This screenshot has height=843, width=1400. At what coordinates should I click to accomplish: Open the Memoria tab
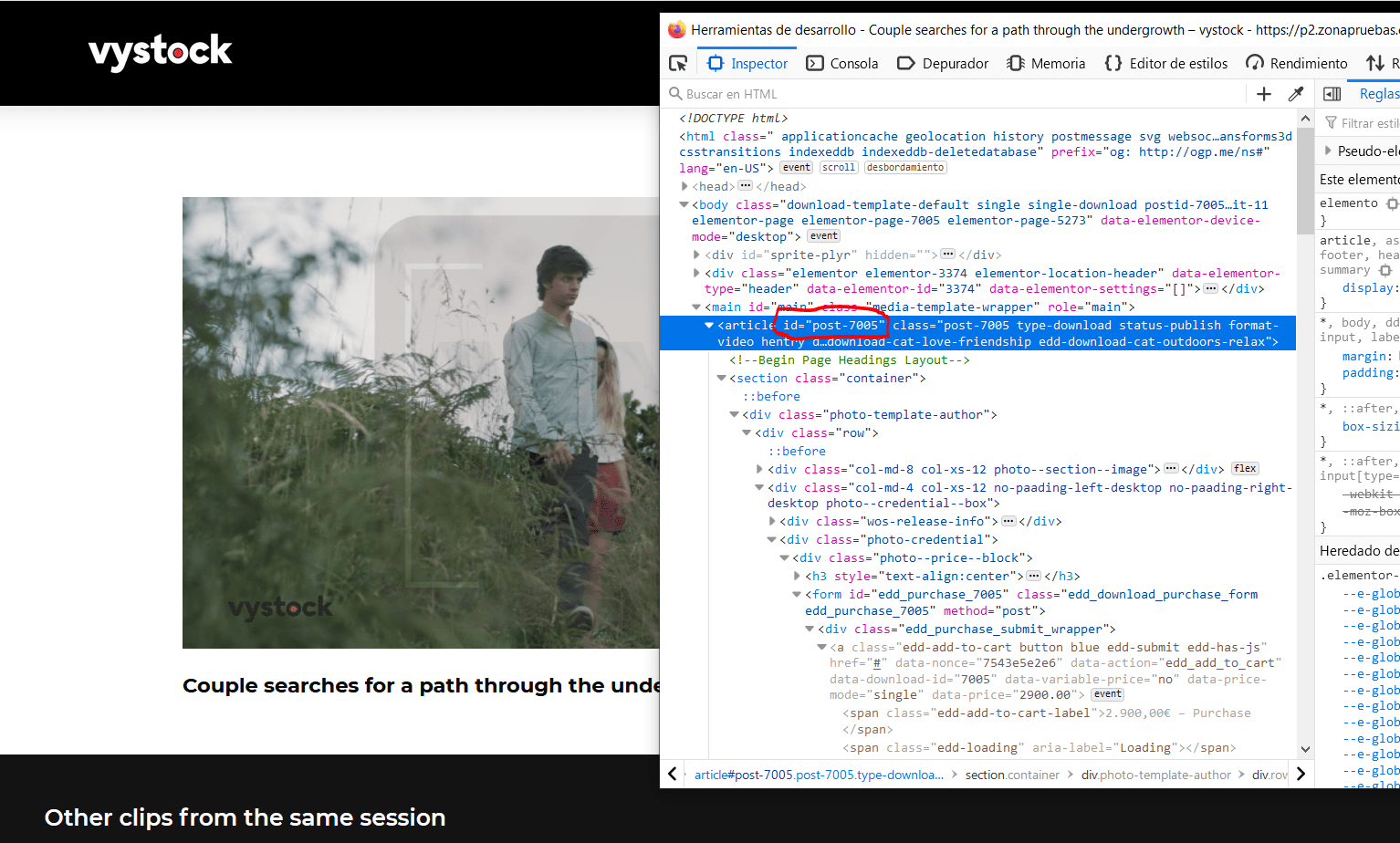point(1046,63)
